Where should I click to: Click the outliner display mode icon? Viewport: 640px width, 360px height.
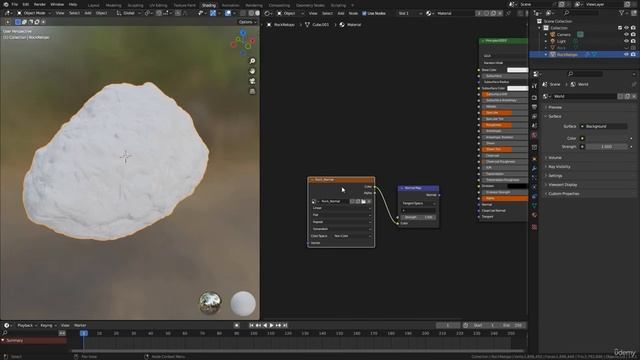[549, 13]
